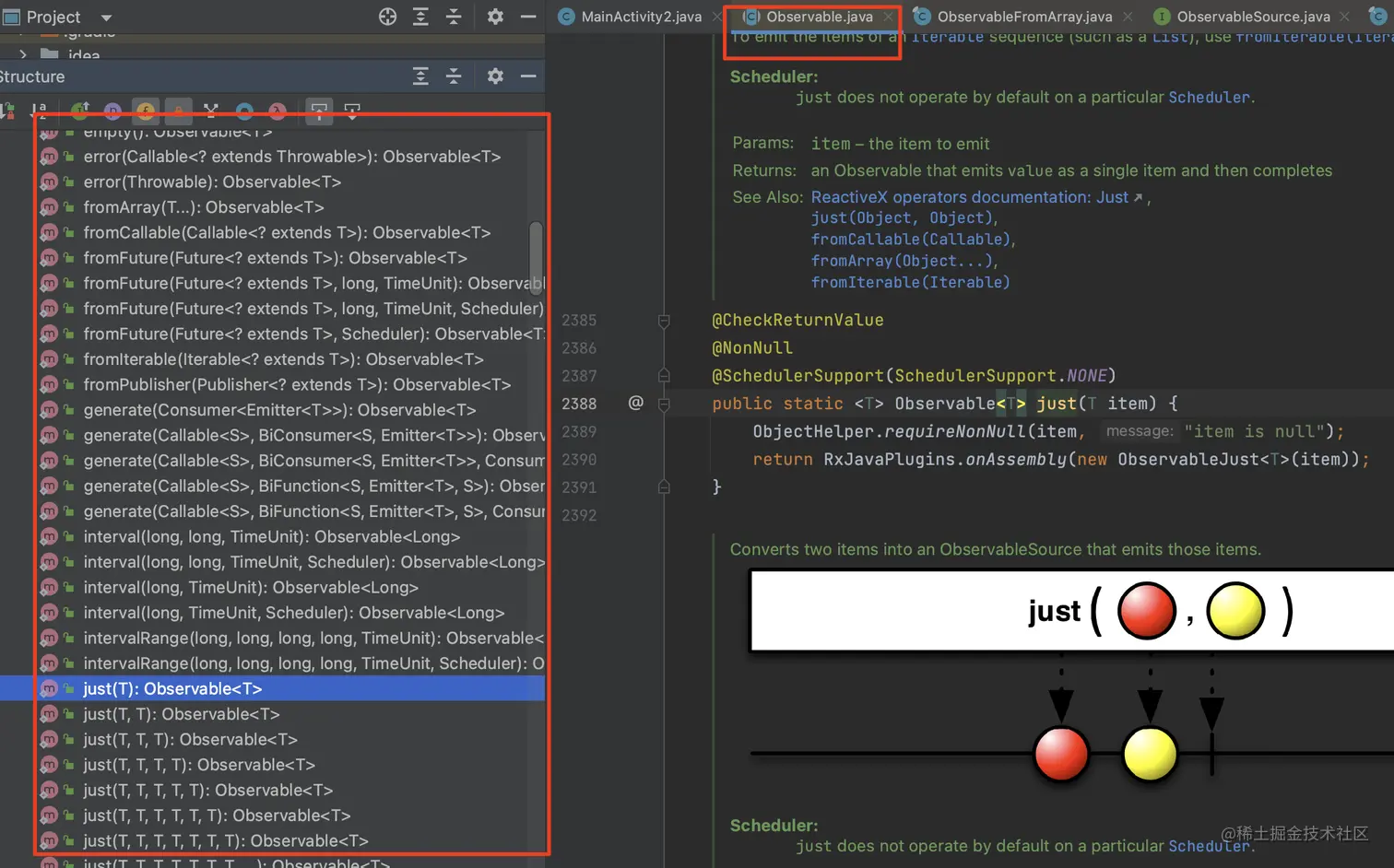Toggle Show Lambdas (red lambda) in Structure toolbar
This screenshot has width=1394, height=868.
278,111
